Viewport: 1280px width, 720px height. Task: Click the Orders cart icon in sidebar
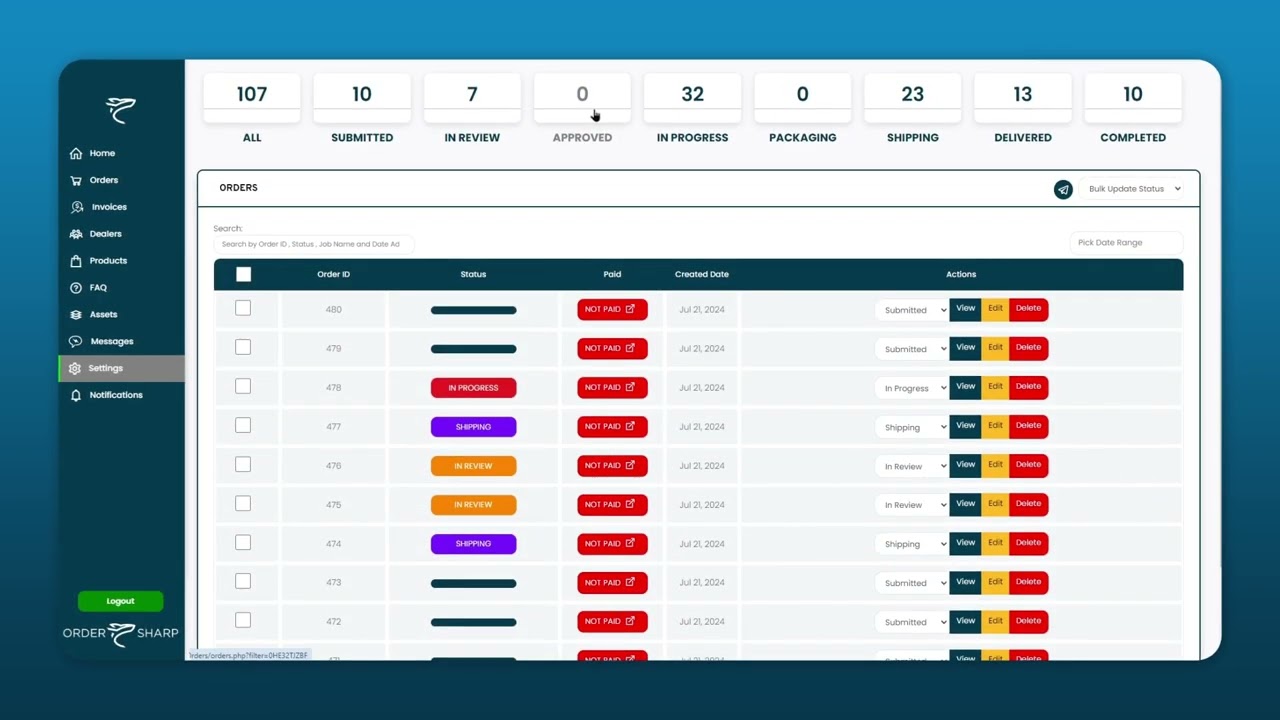(x=76, y=180)
